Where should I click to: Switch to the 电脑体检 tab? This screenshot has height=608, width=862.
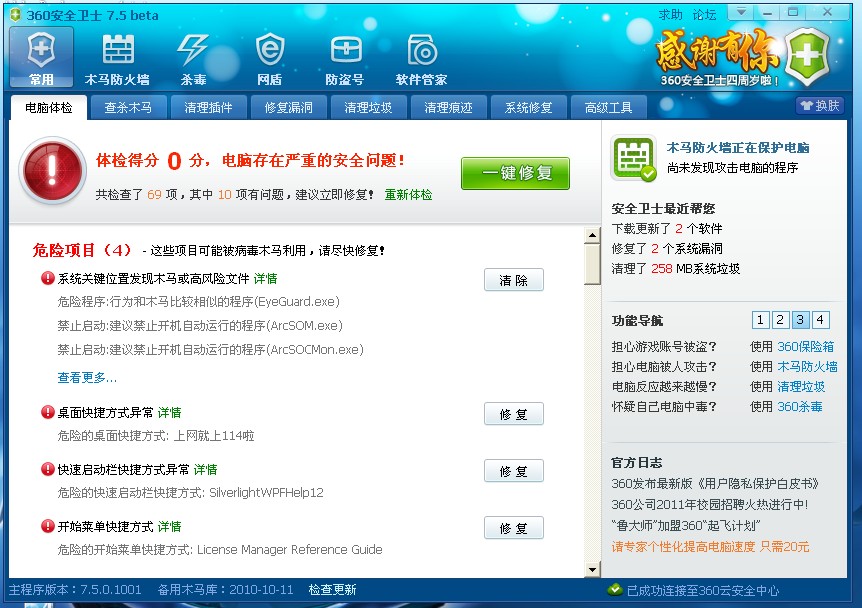coord(49,108)
